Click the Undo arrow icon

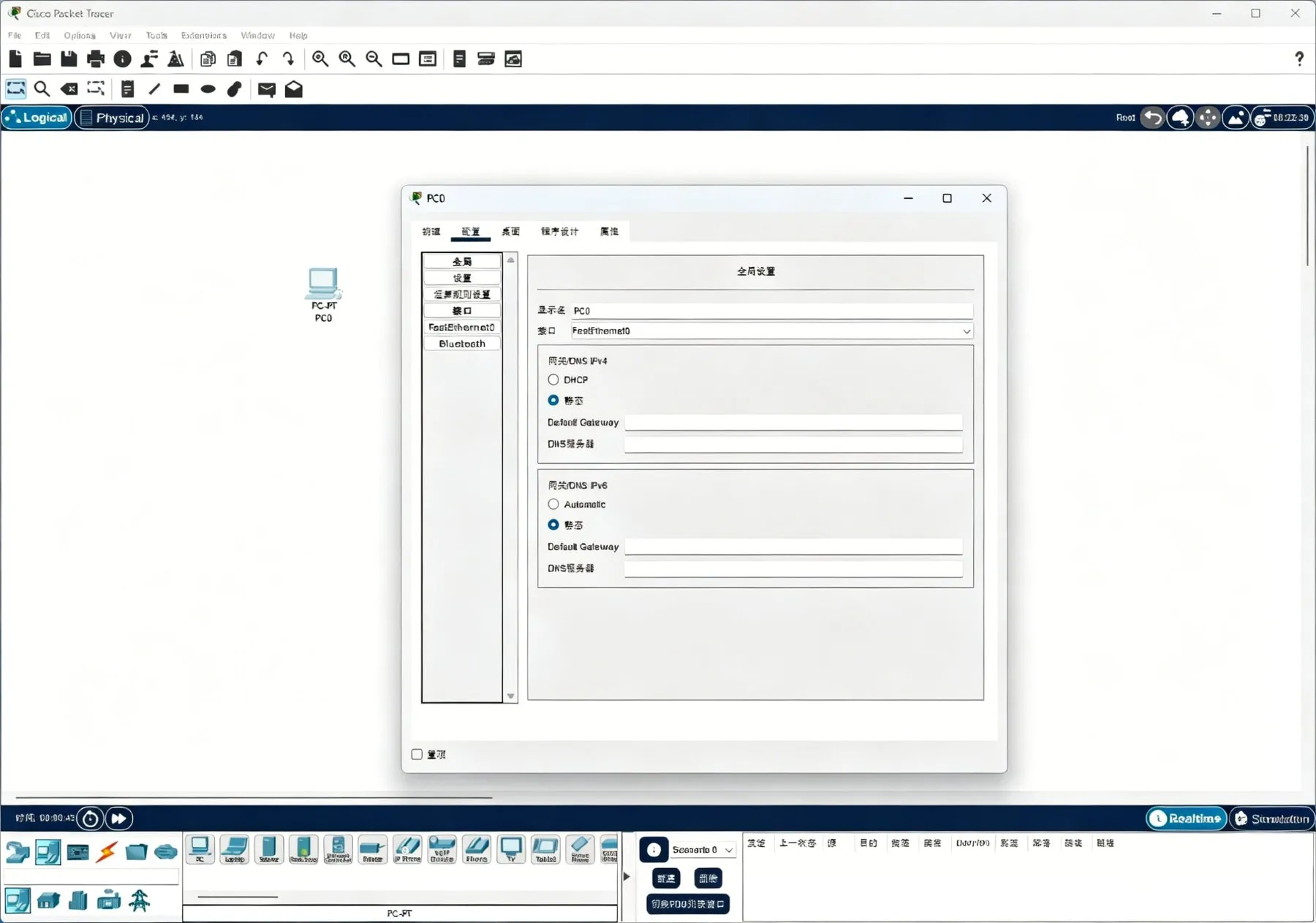pos(262,59)
